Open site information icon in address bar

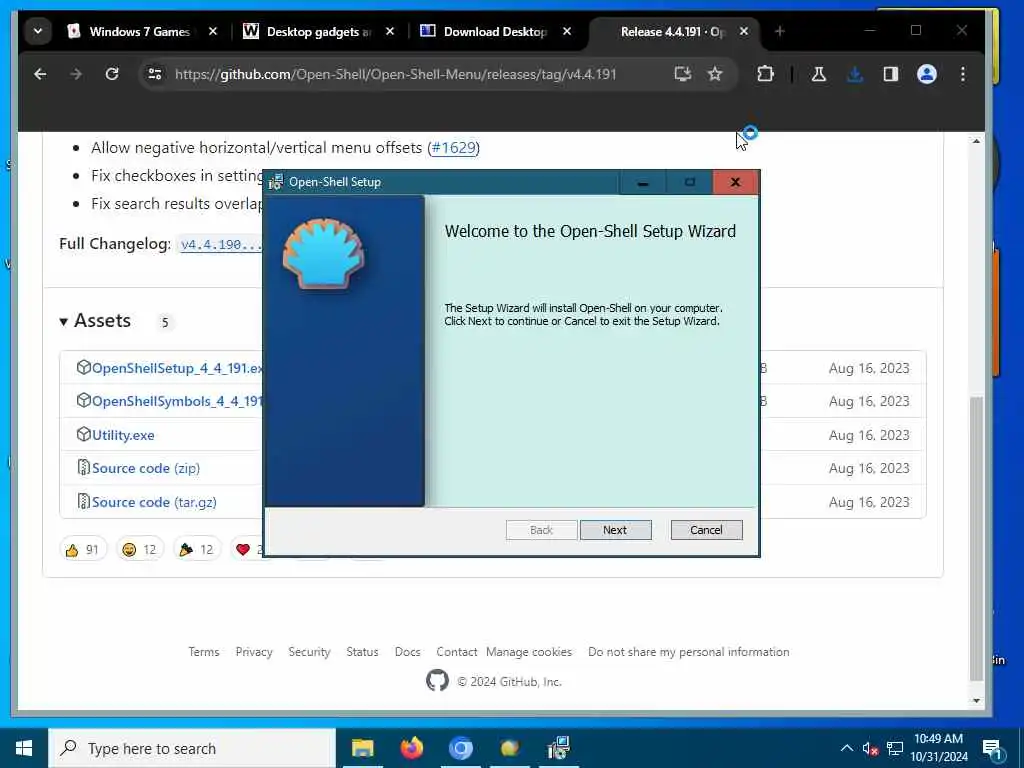[x=155, y=74]
